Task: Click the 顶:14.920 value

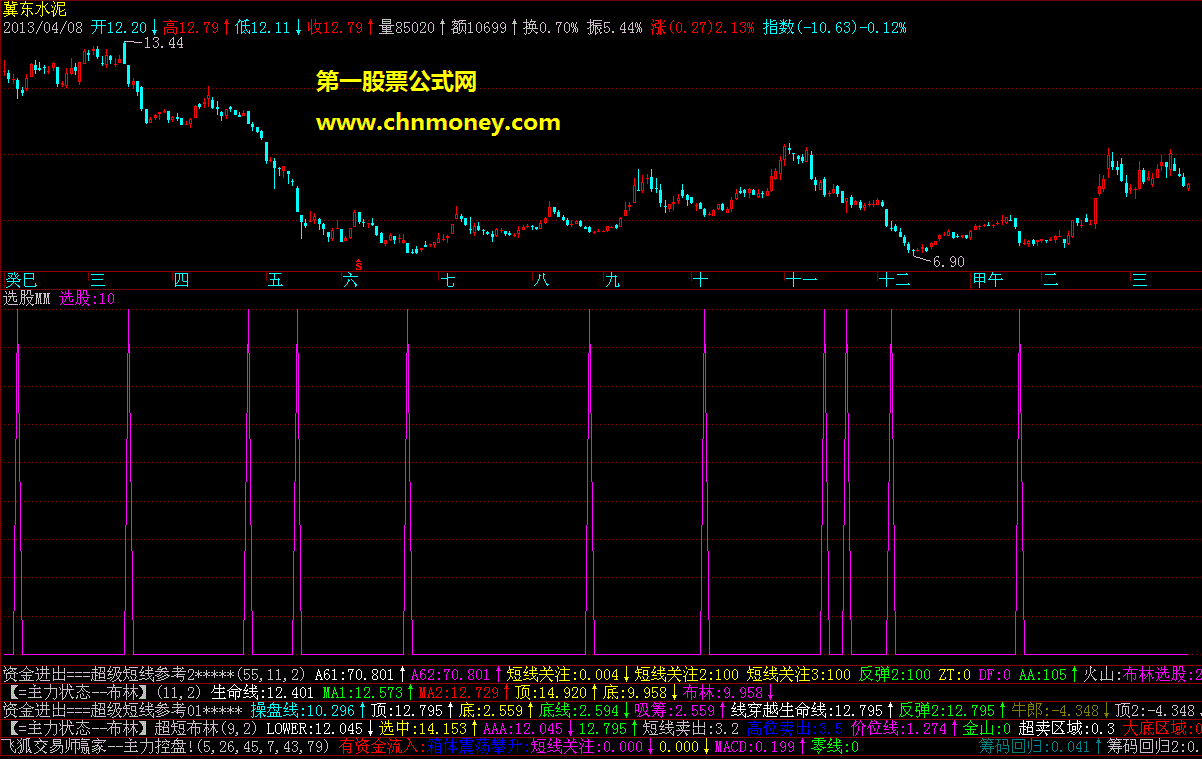Action: (550, 692)
